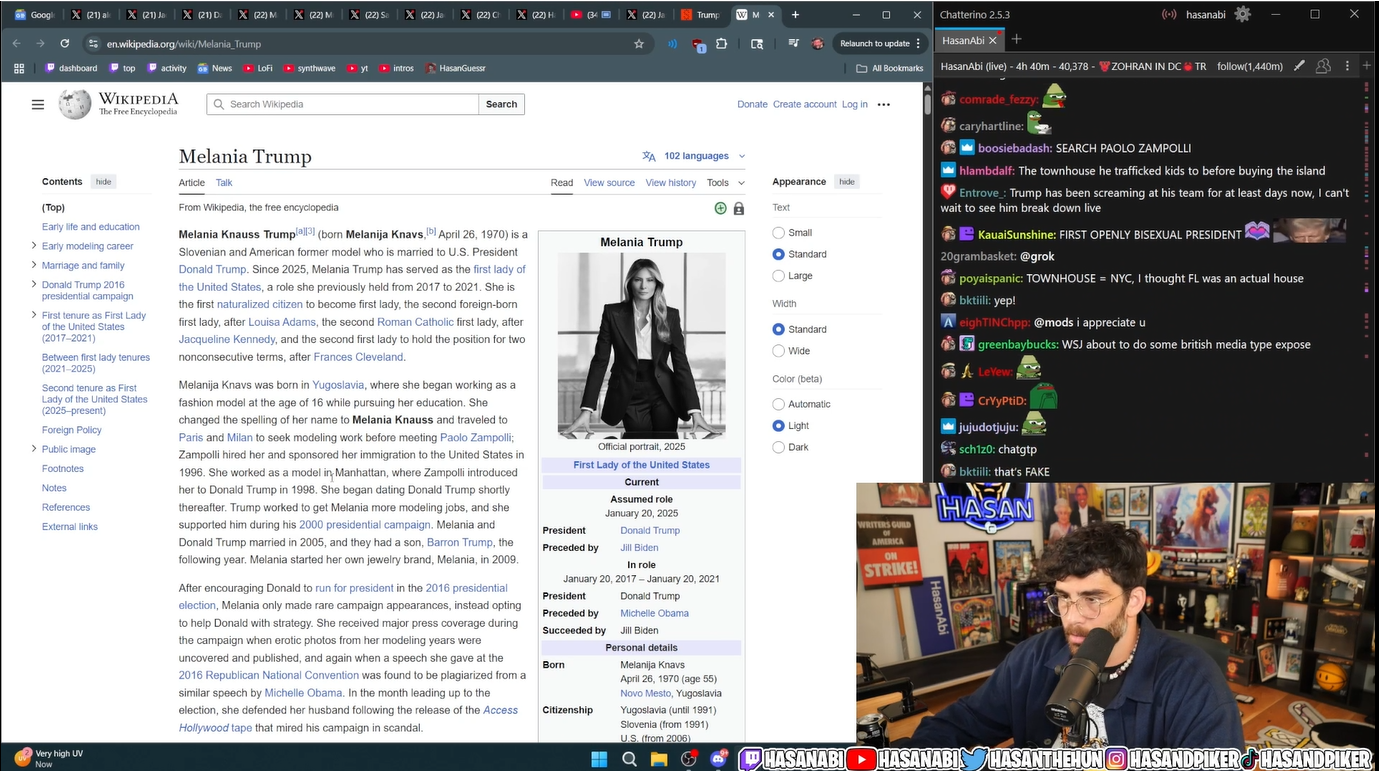Click the Wikipedia globe logo
The width and height of the screenshot is (1379, 771).
[75, 104]
